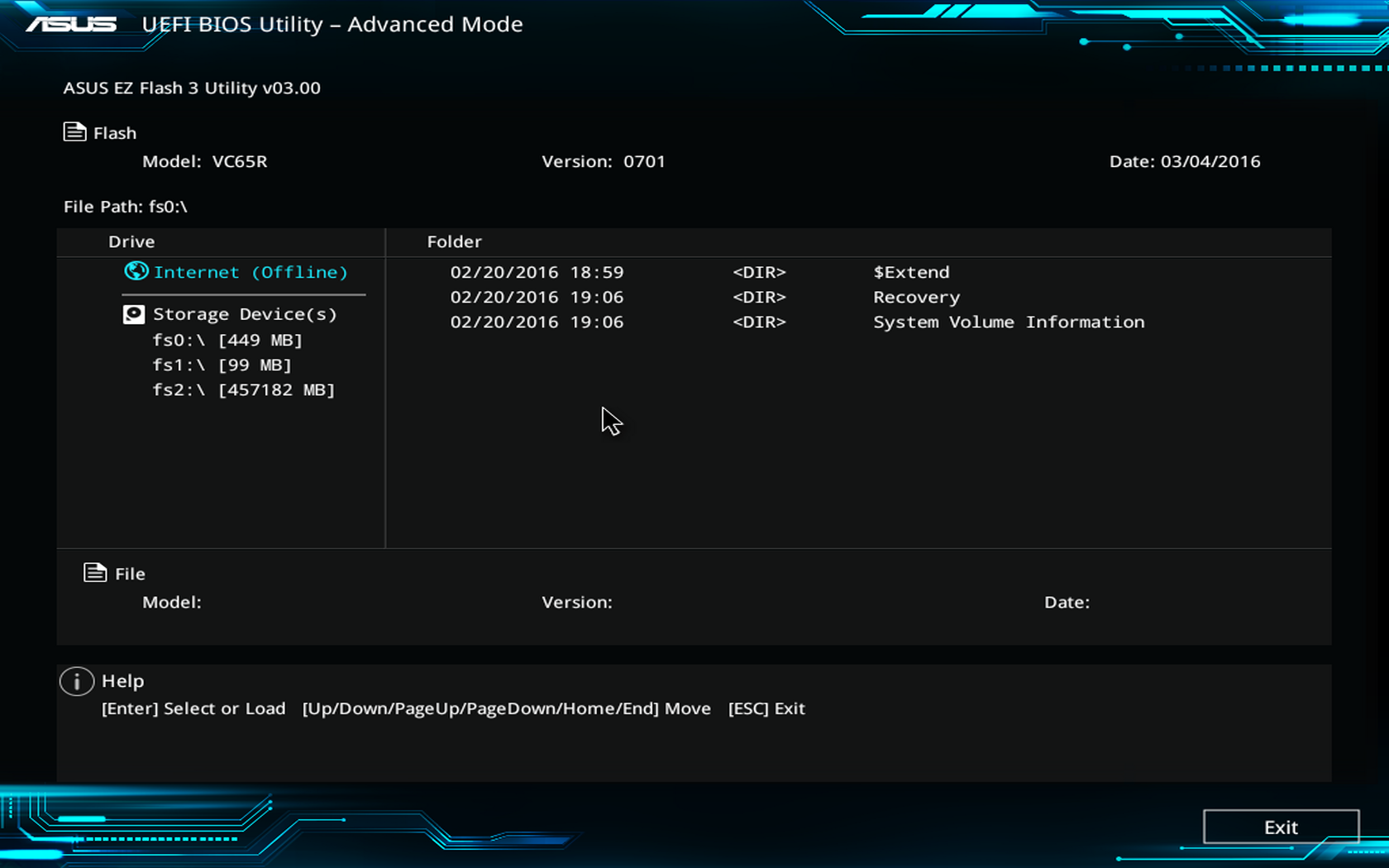Open the $Extend folder
1389x868 pixels.
[911, 272]
